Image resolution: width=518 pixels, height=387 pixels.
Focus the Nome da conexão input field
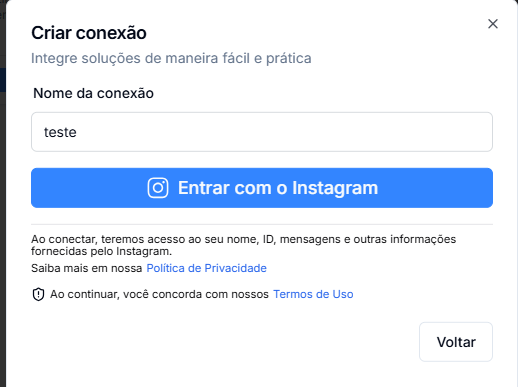pyautogui.click(x=262, y=132)
